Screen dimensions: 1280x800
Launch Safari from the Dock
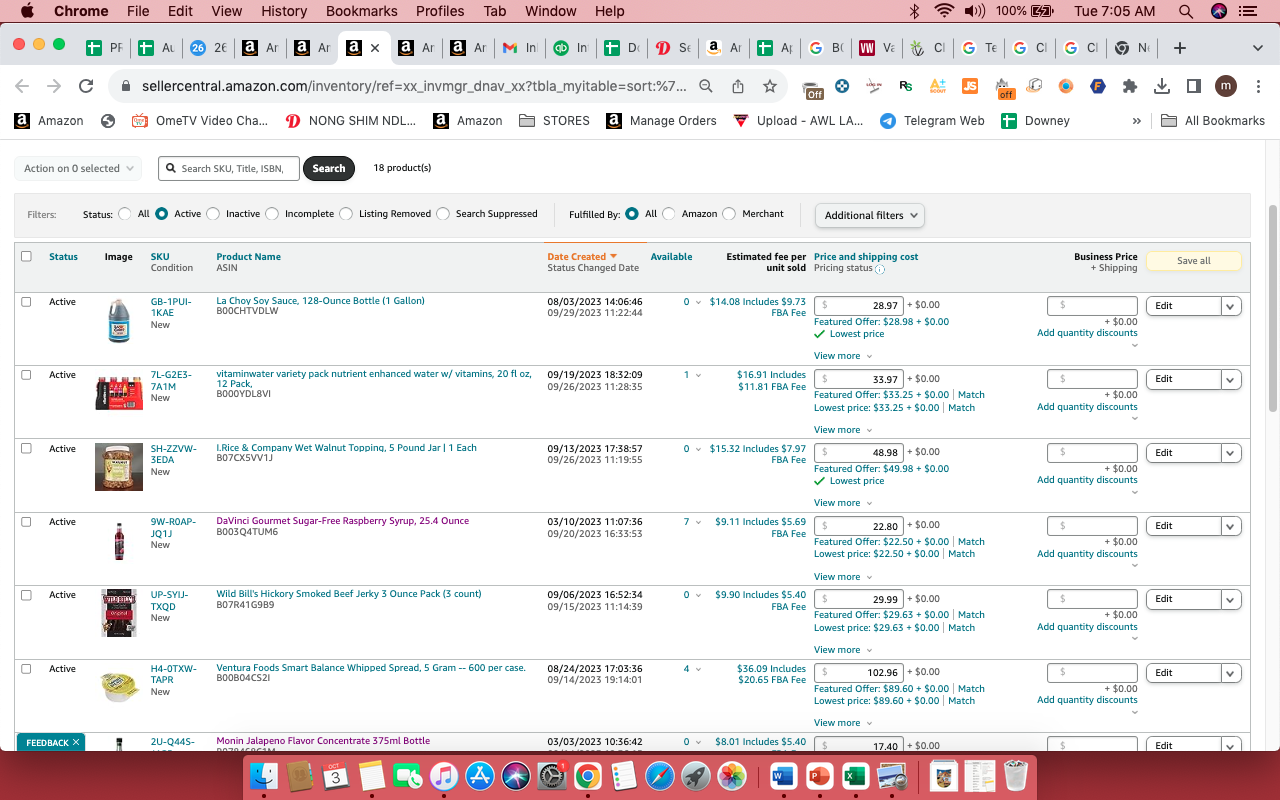(x=659, y=776)
